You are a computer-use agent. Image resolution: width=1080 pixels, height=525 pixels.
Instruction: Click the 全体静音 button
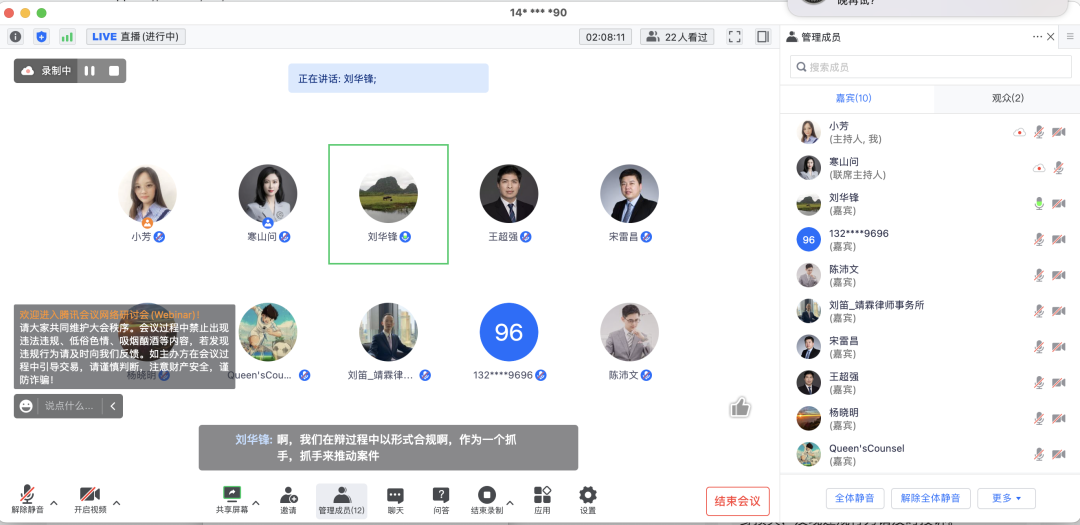coord(855,498)
